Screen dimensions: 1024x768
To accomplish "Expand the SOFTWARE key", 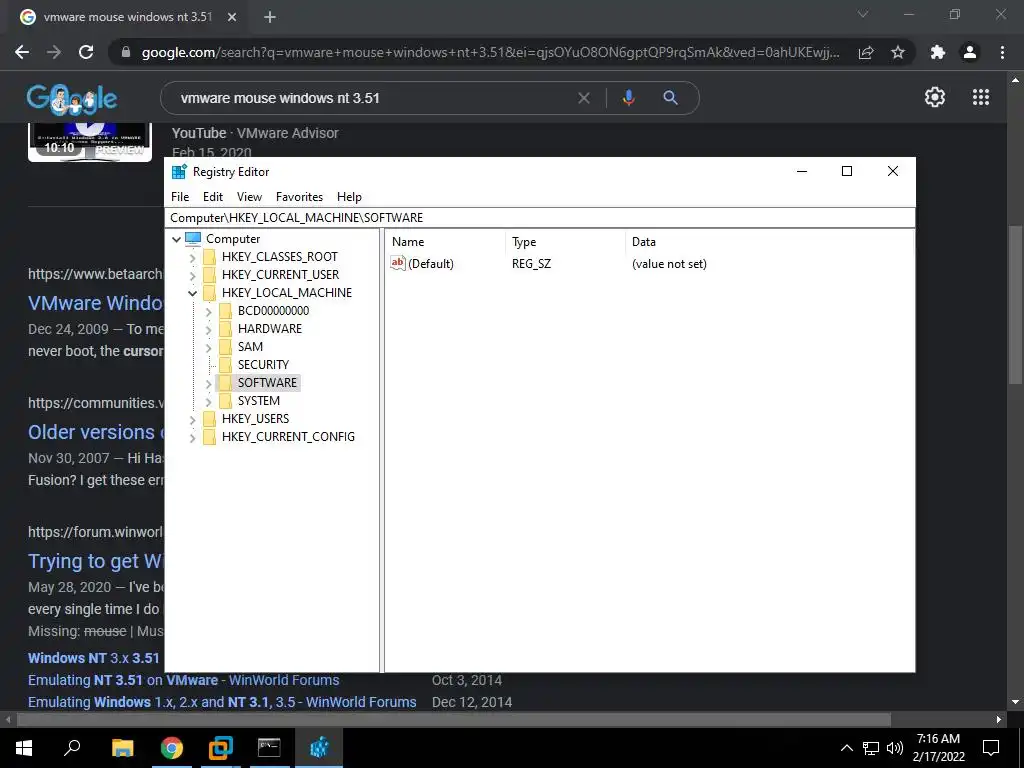I will 208,383.
